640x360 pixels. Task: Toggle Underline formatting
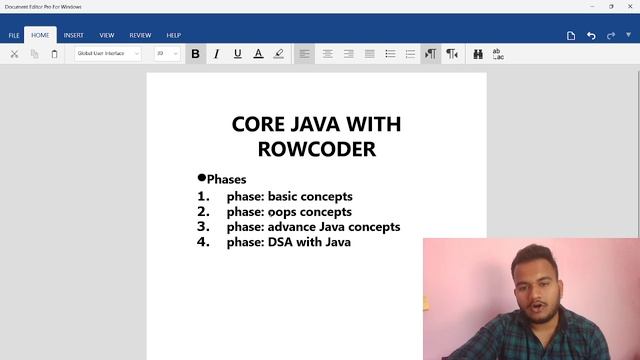[238, 54]
